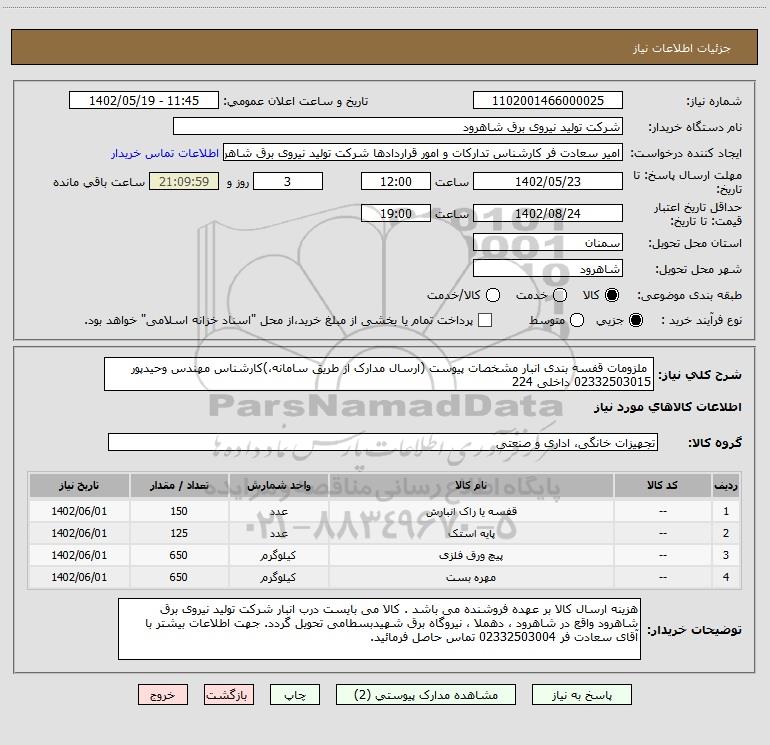Click the validity time field 19:00
The image size is (770, 745).
coord(396,213)
